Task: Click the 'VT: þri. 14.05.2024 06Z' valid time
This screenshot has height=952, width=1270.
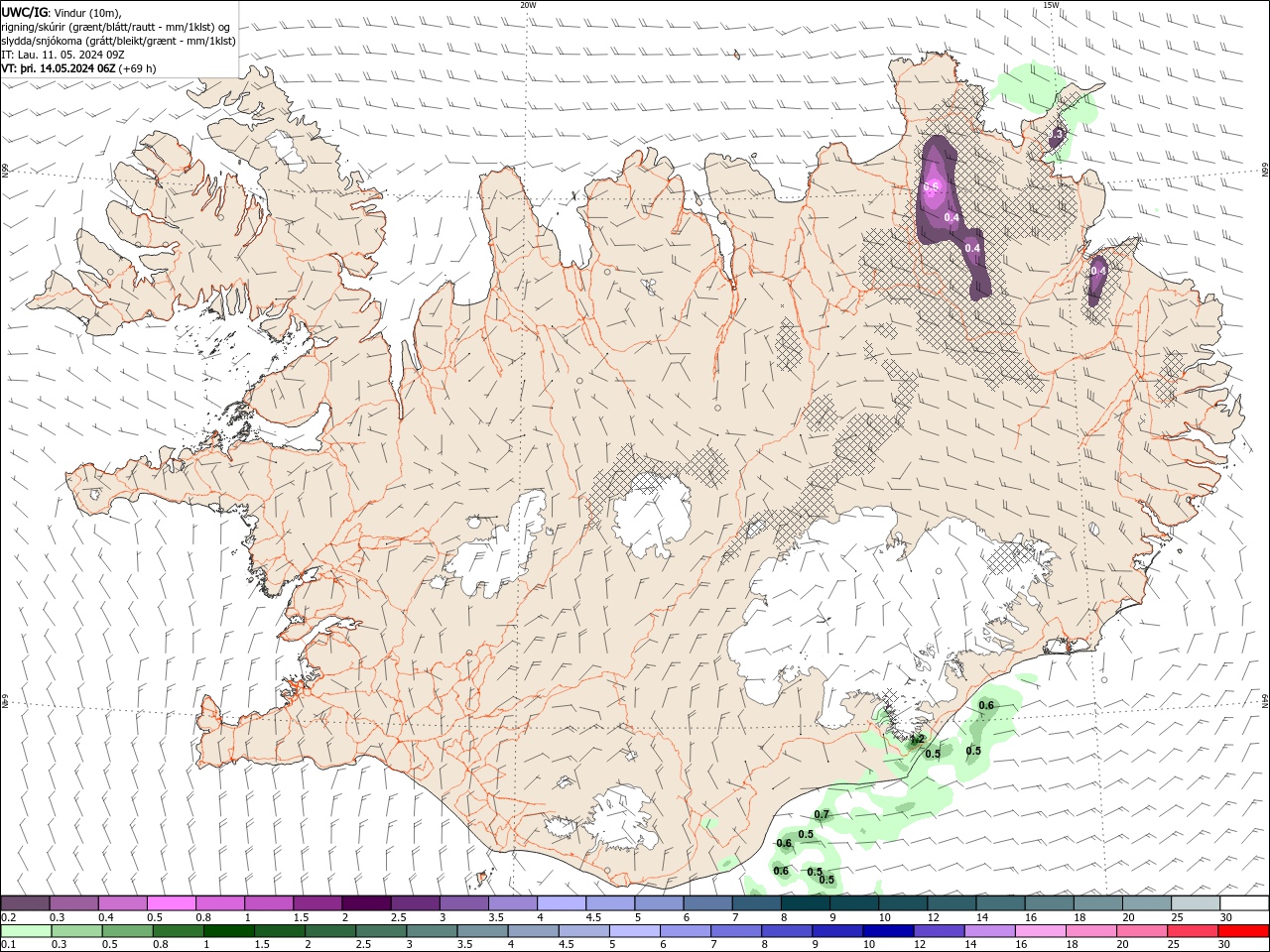Action: click(59, 68)
